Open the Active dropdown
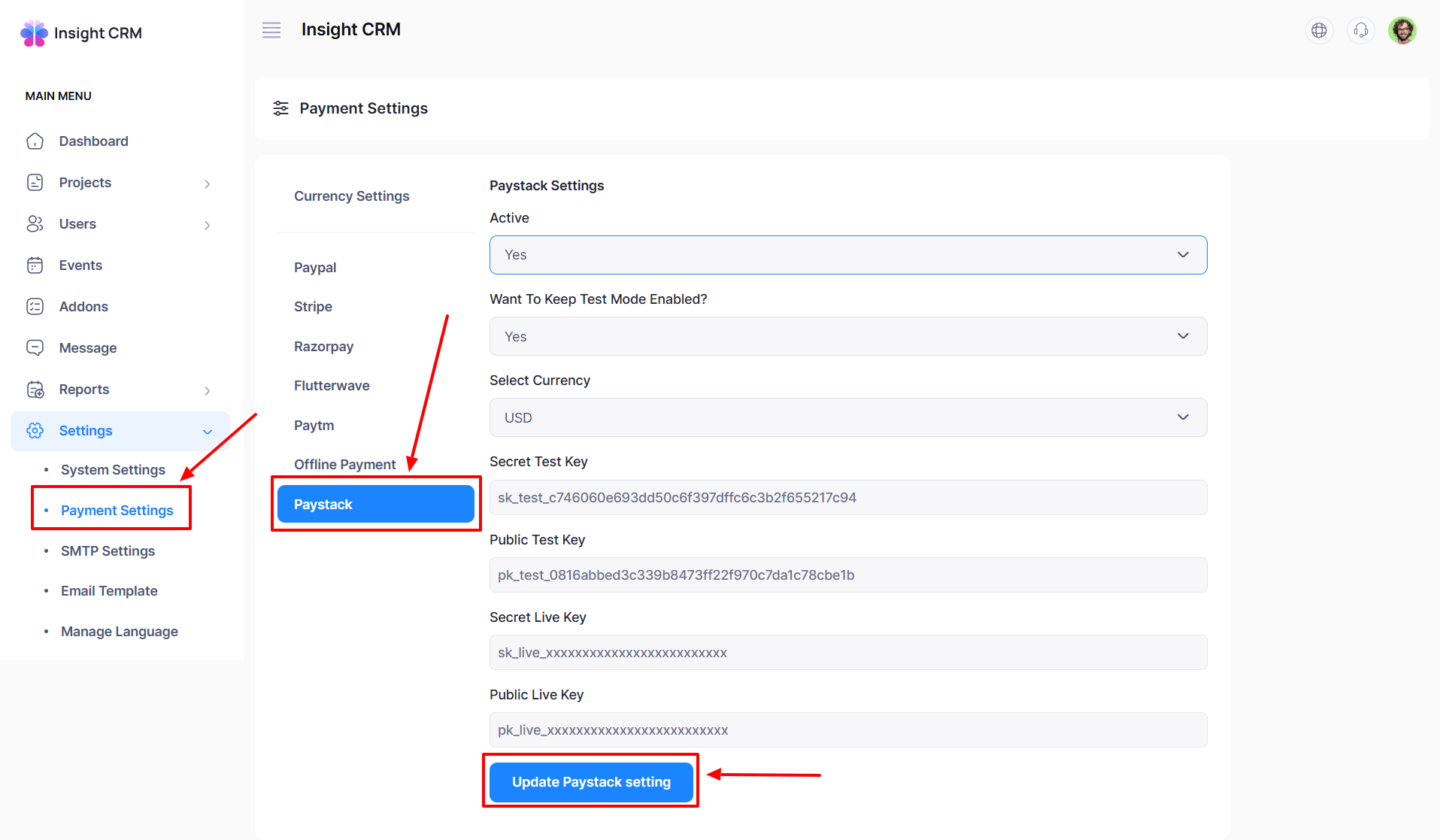This screenshot has height=840, width=1440. (x=847, y=255)
